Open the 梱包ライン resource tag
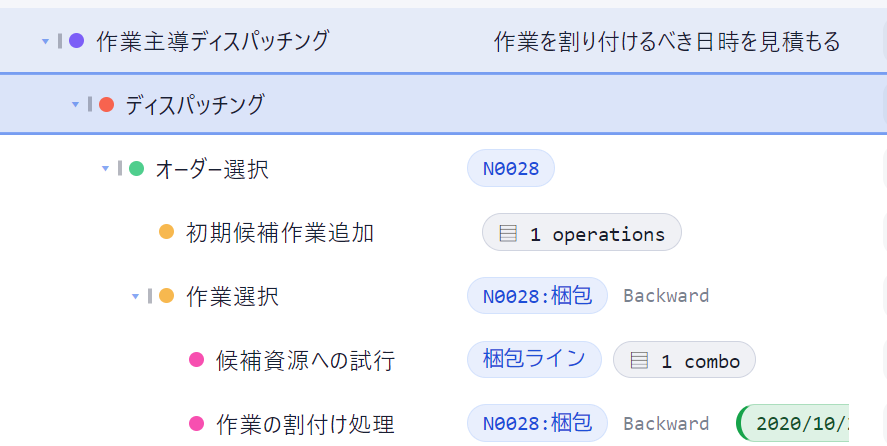Screen dimensions: 887x446 click(534, 359)
